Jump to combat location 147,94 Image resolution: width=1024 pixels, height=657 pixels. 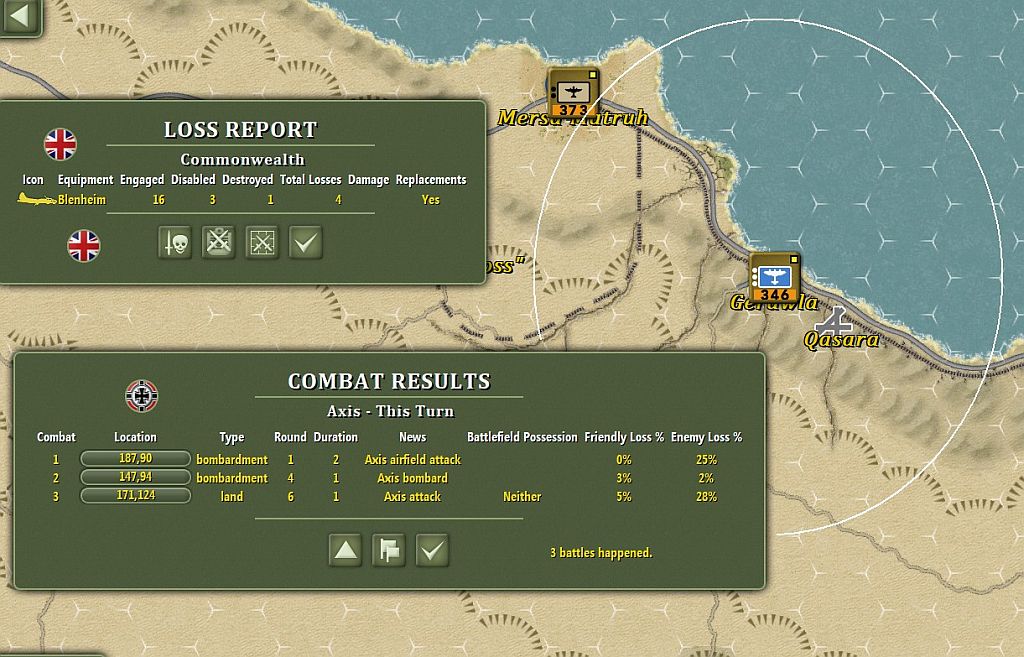click(135, 477)
